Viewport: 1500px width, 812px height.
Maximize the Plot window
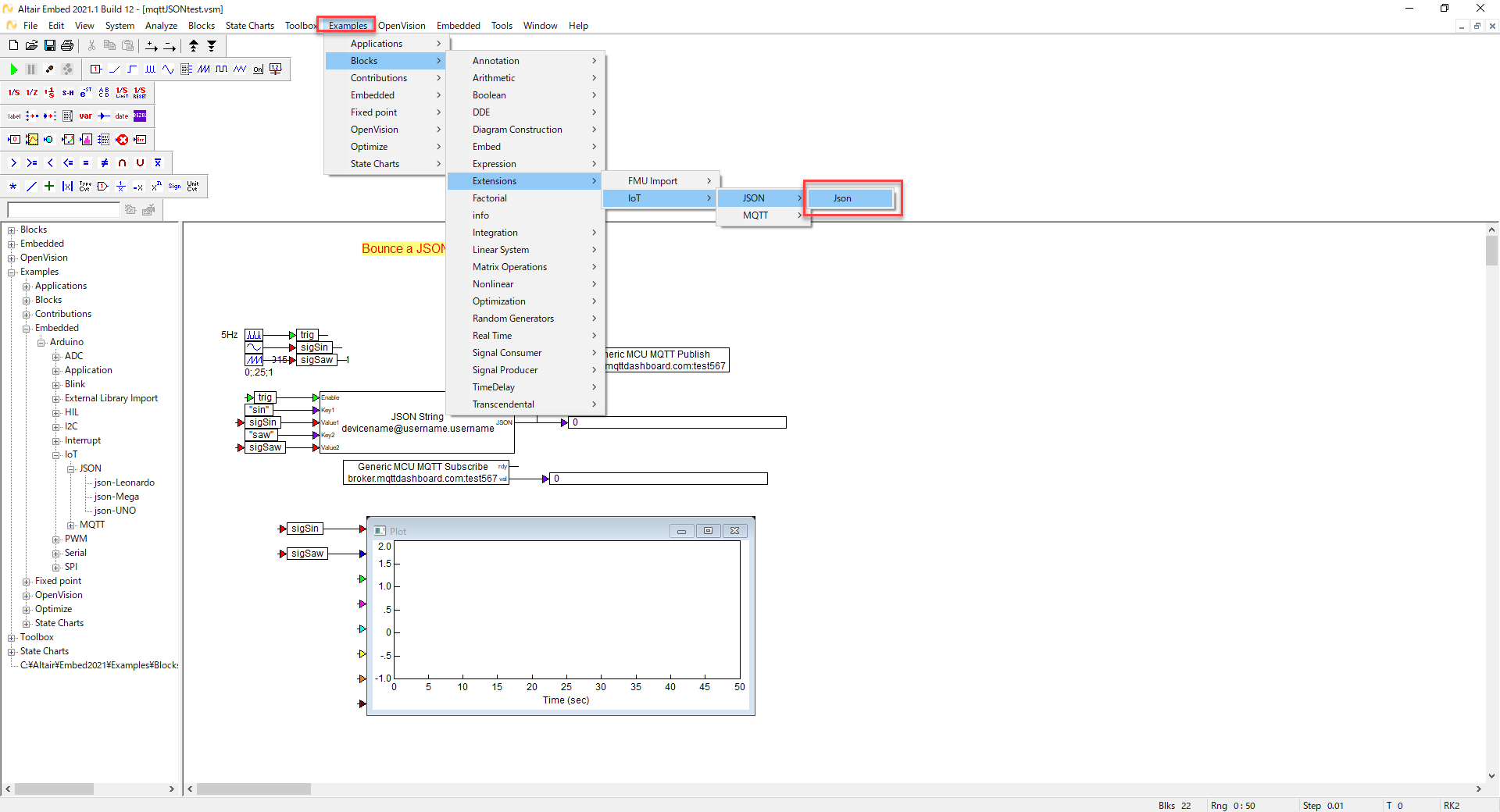pyautogui.click(x=708, y=530)
